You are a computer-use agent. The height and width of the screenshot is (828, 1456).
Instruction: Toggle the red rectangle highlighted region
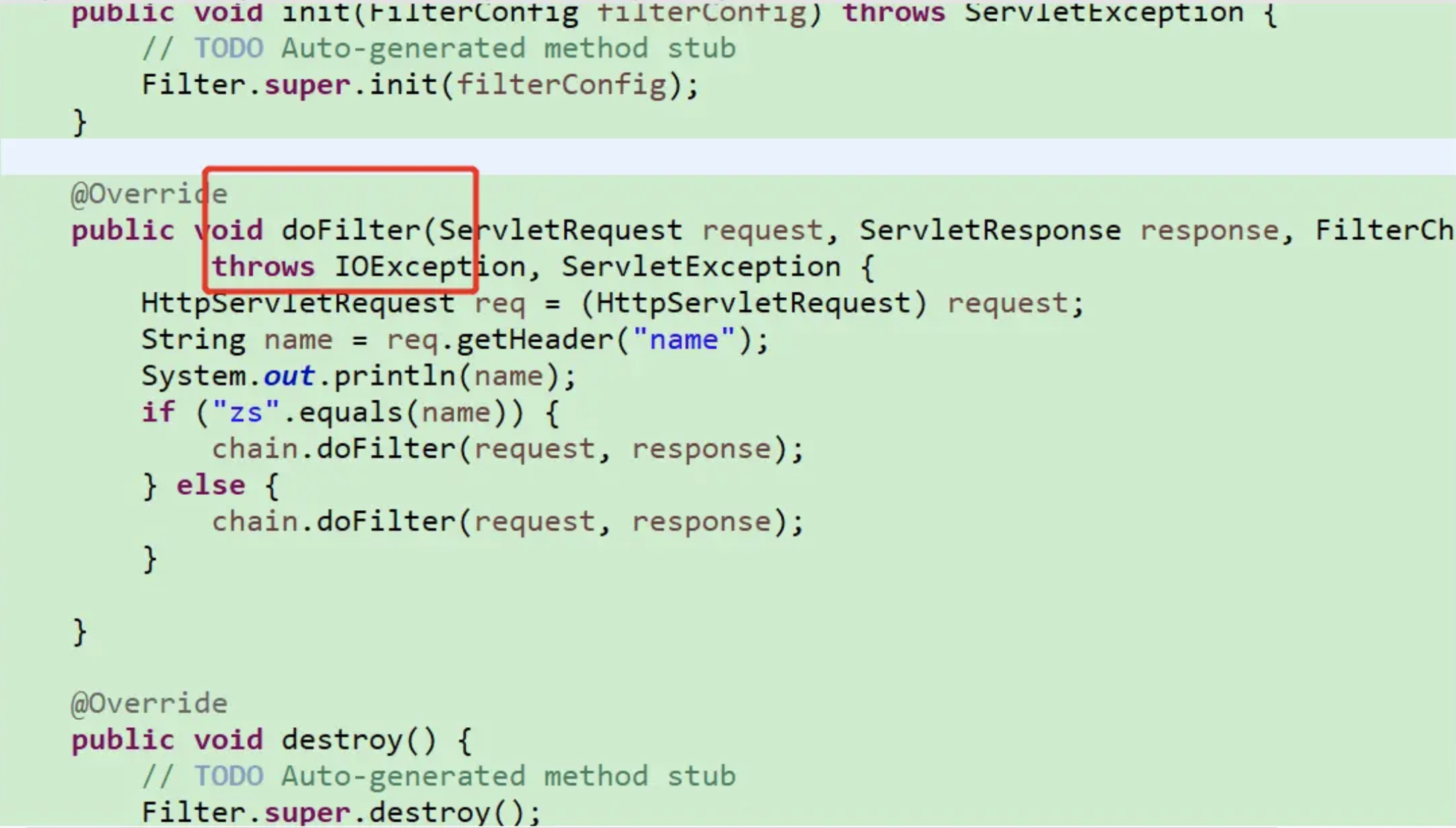341,230
